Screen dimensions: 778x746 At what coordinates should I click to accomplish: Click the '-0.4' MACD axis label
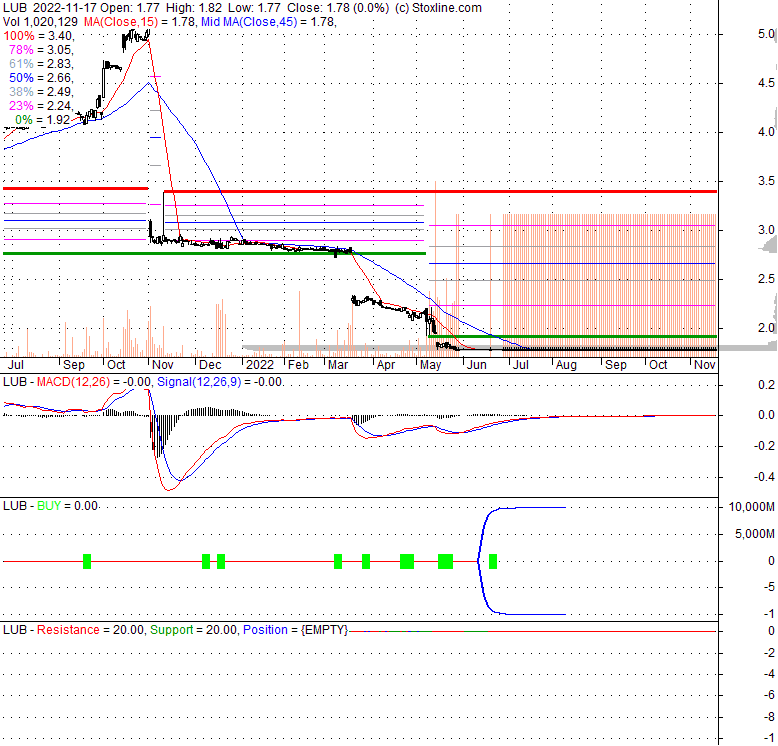[x=764, y=477]
